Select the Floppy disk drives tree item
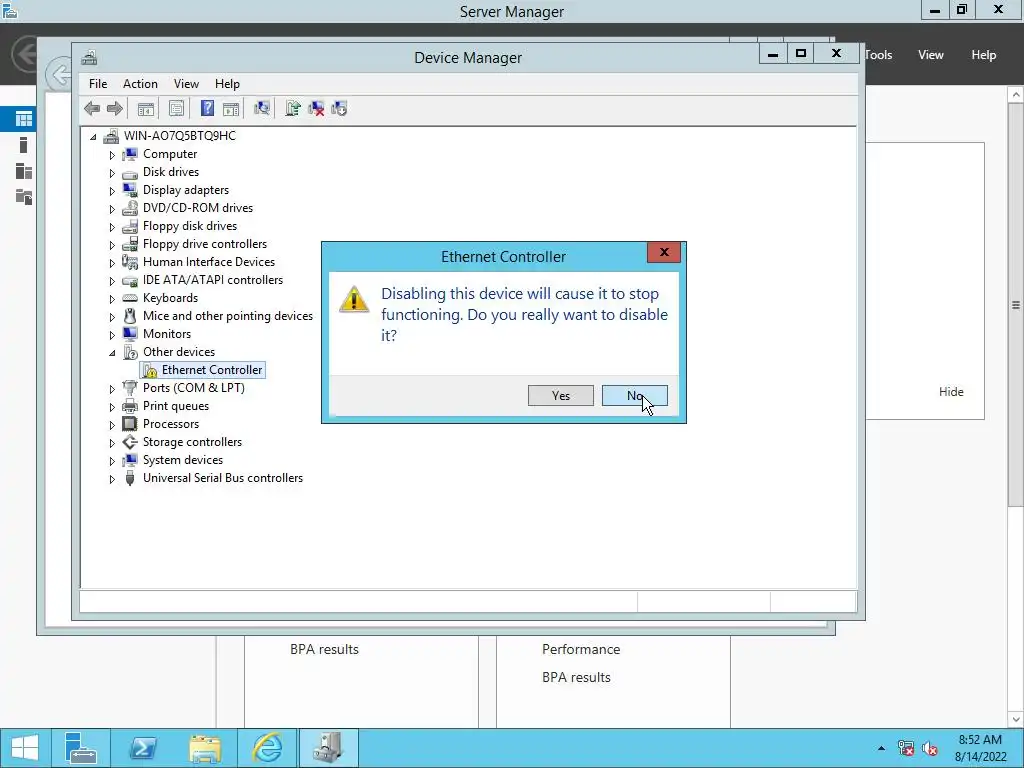 (190, 226)
